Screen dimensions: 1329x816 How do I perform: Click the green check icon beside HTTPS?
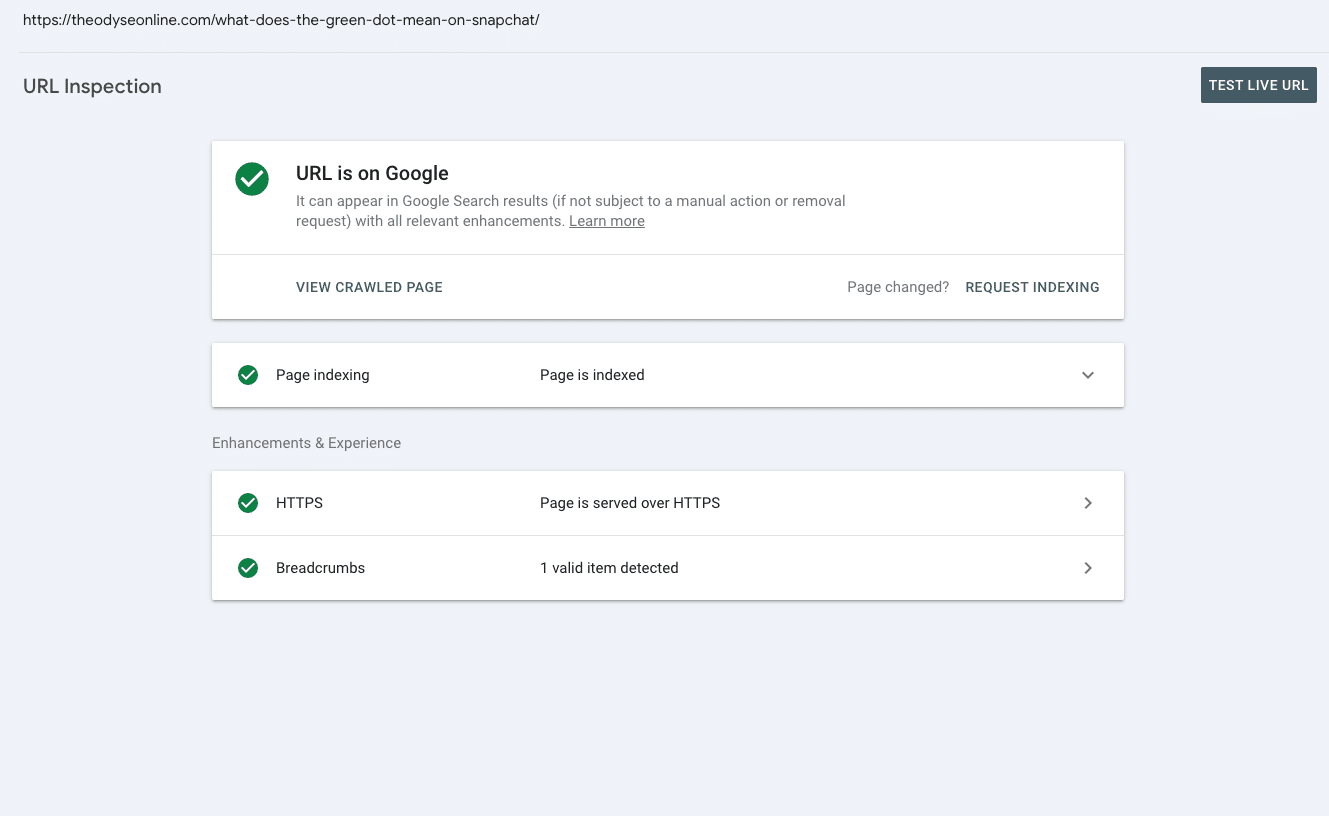click(248, 503)
